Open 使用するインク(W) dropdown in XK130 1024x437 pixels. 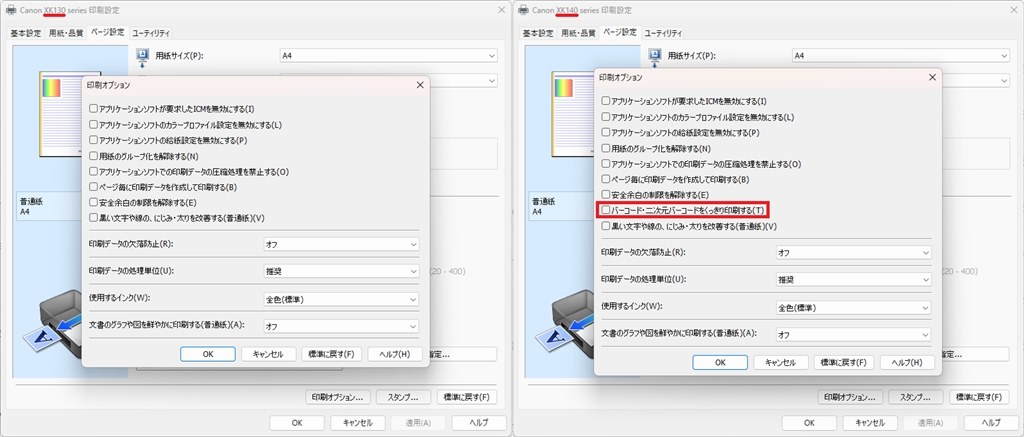tap(340, 299)
